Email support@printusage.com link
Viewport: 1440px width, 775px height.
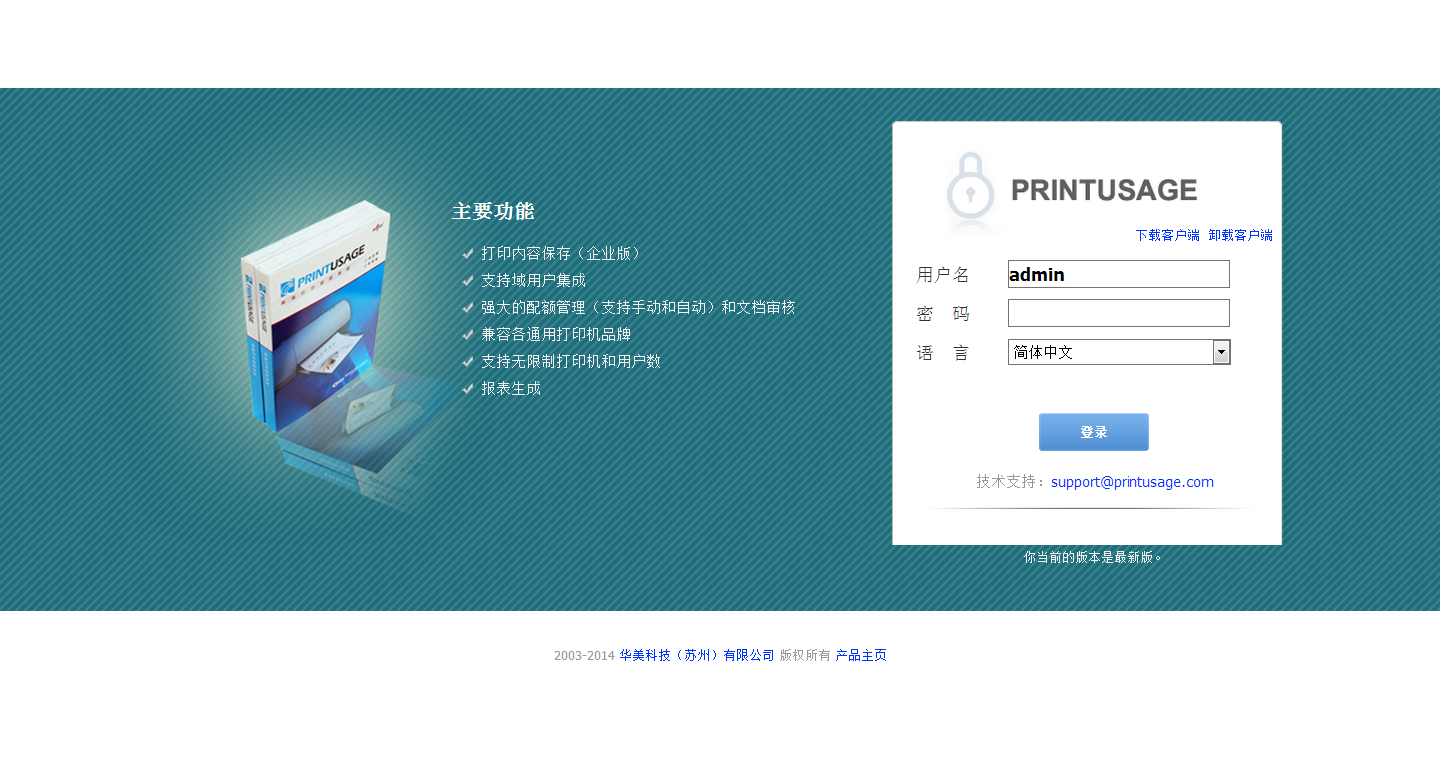coord(1132,482)
